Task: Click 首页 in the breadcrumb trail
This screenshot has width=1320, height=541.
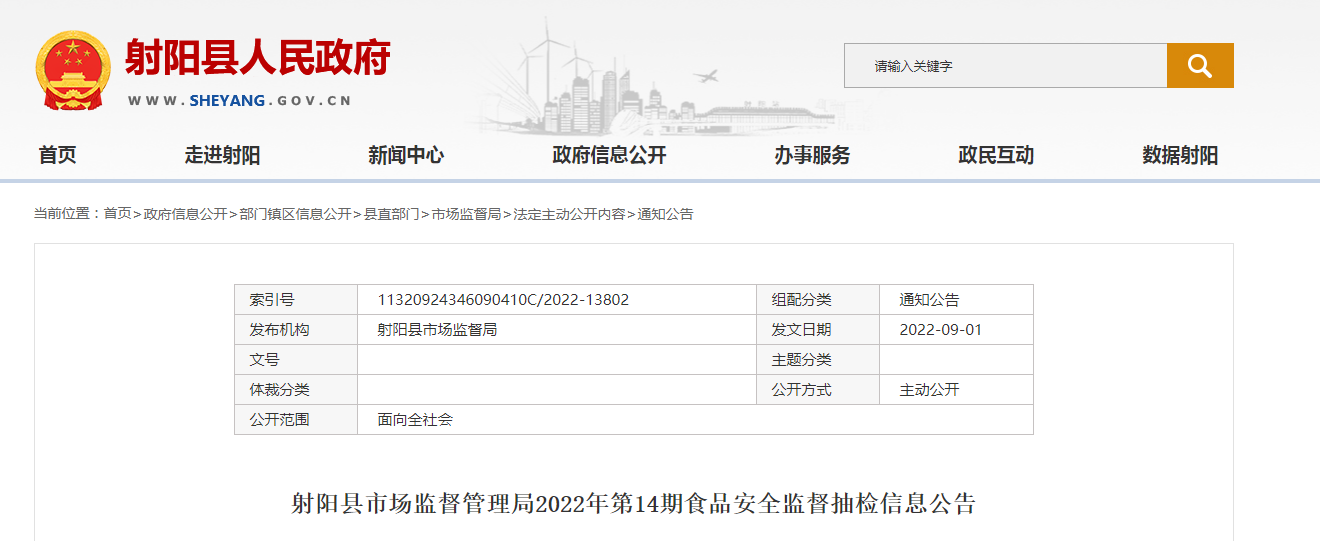Action: point(117,214)
